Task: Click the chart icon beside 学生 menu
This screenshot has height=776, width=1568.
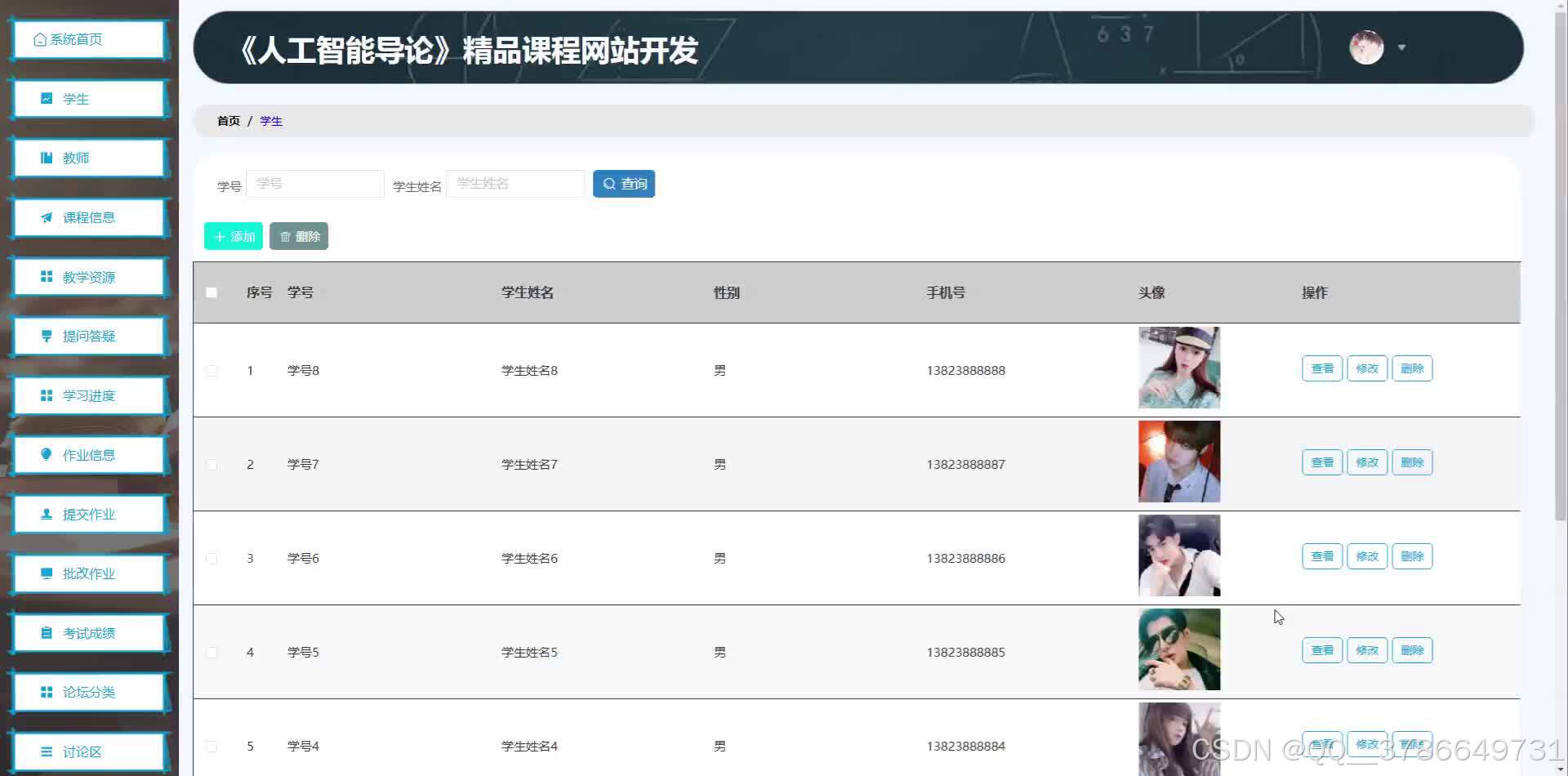Action: [x=47, y=99]
